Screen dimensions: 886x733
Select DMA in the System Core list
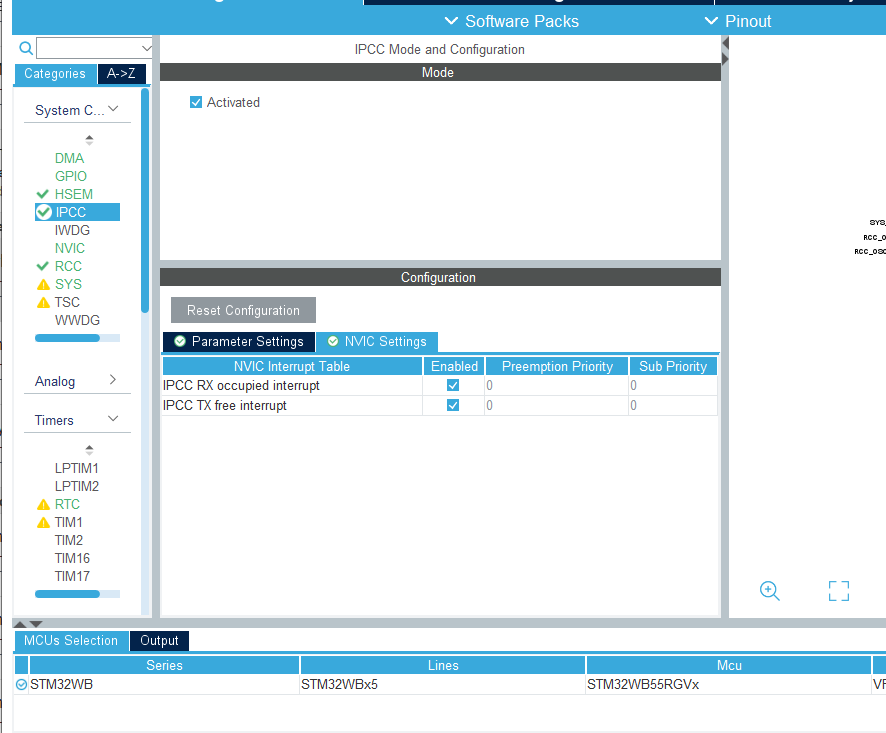tap(70, 158)
